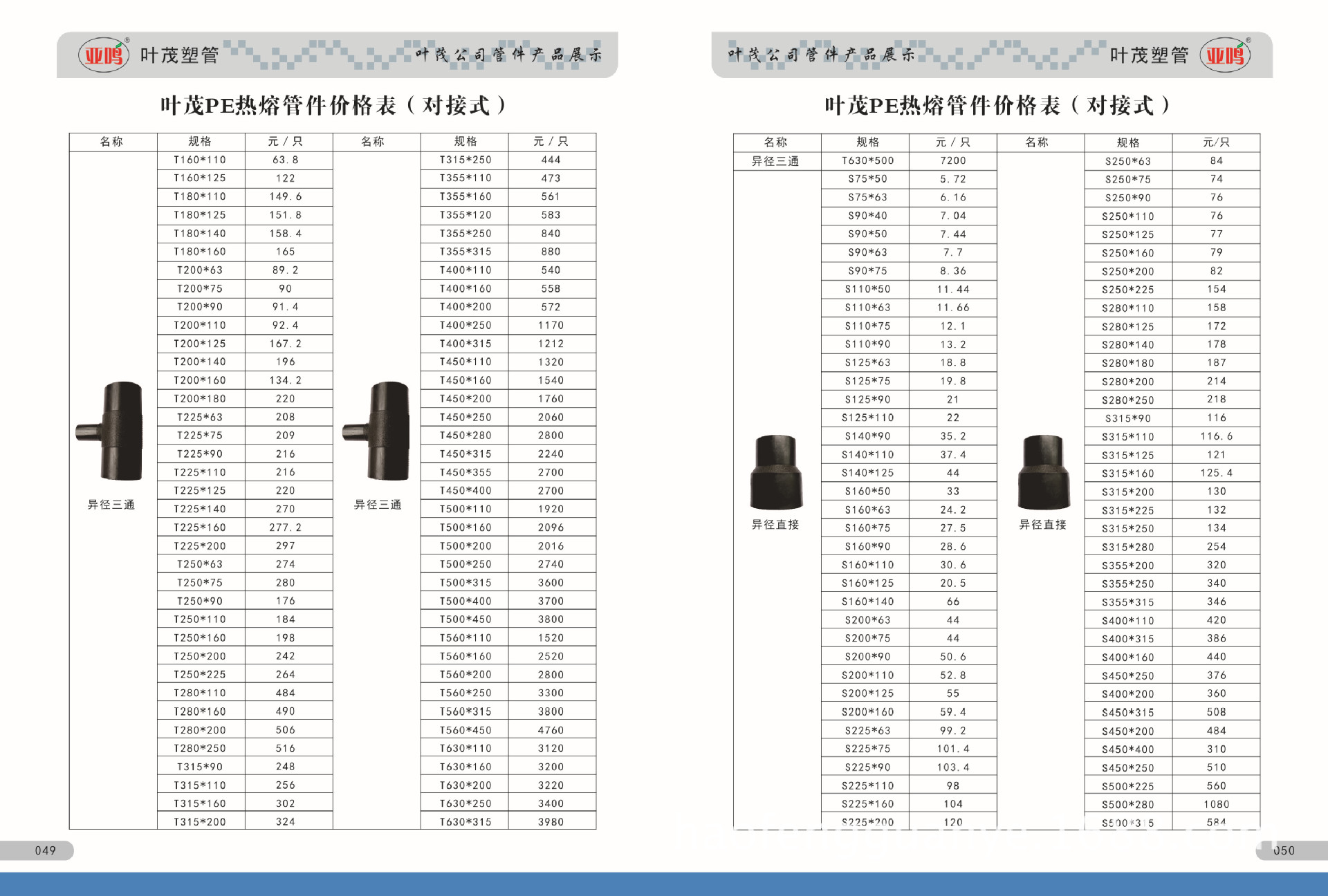Select price cell 277.2
Screen dimensions: 1328x896
pos(288,528)
